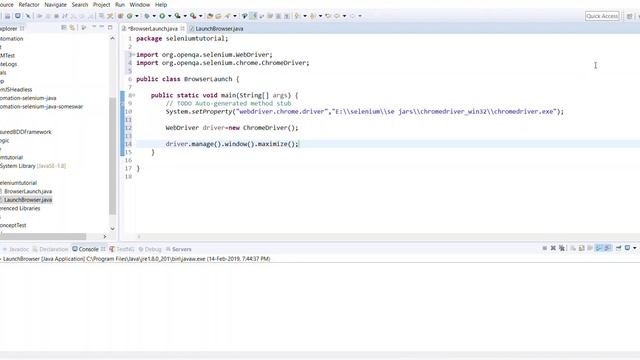Collapse All in Package Explorer toolbar
This screenshot has width=640, height=360.
tap(64, 27)
